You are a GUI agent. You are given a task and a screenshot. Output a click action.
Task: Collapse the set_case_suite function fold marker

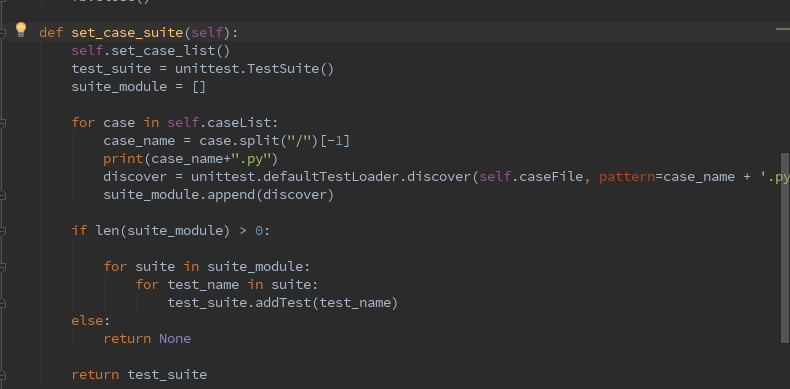point(3,33)
